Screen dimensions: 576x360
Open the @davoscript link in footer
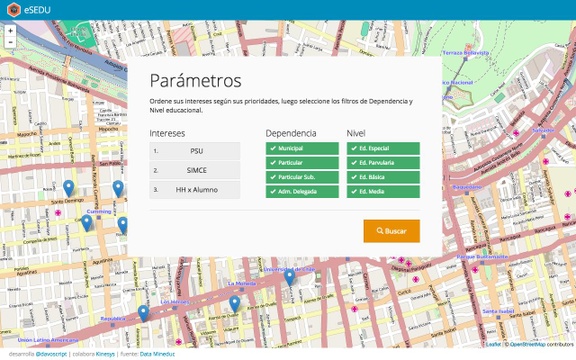[x=51, y=354]
